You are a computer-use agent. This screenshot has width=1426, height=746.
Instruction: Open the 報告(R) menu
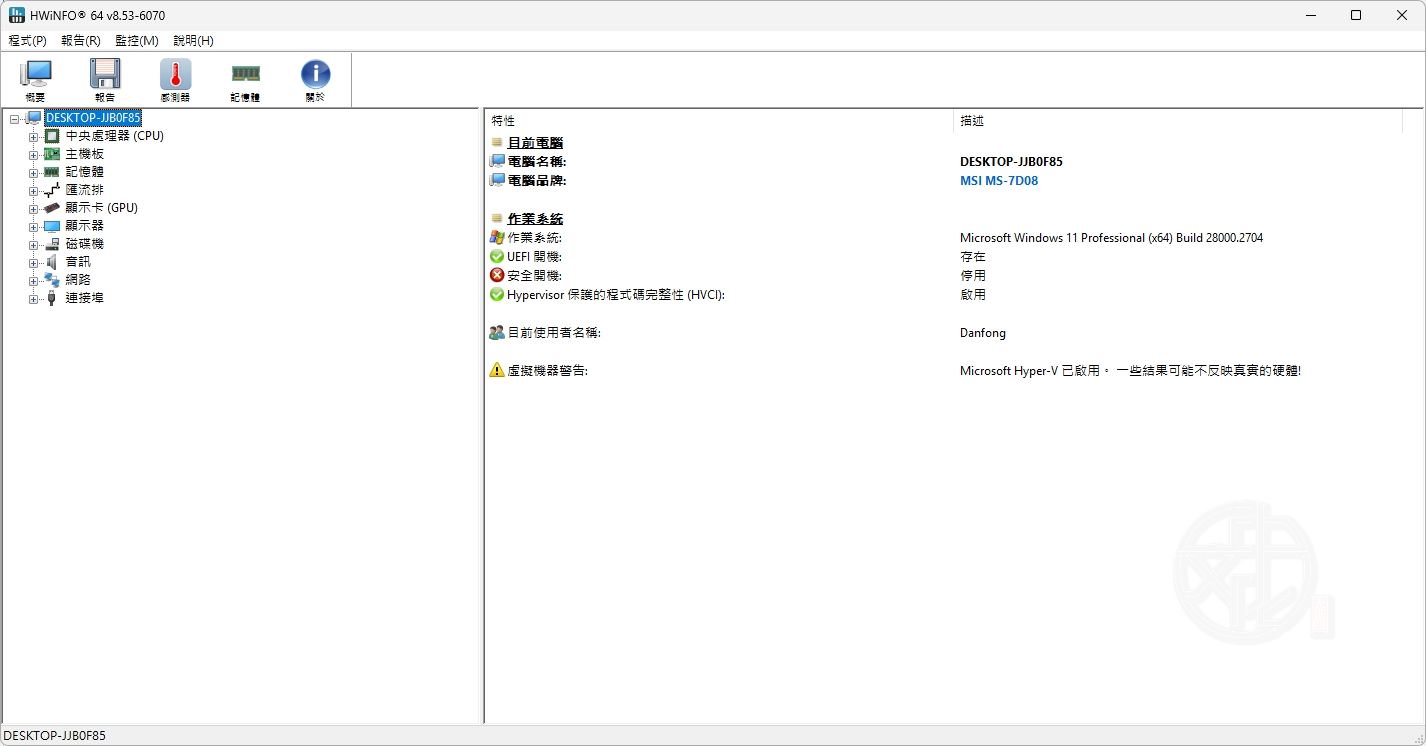(x=81, y=41)
